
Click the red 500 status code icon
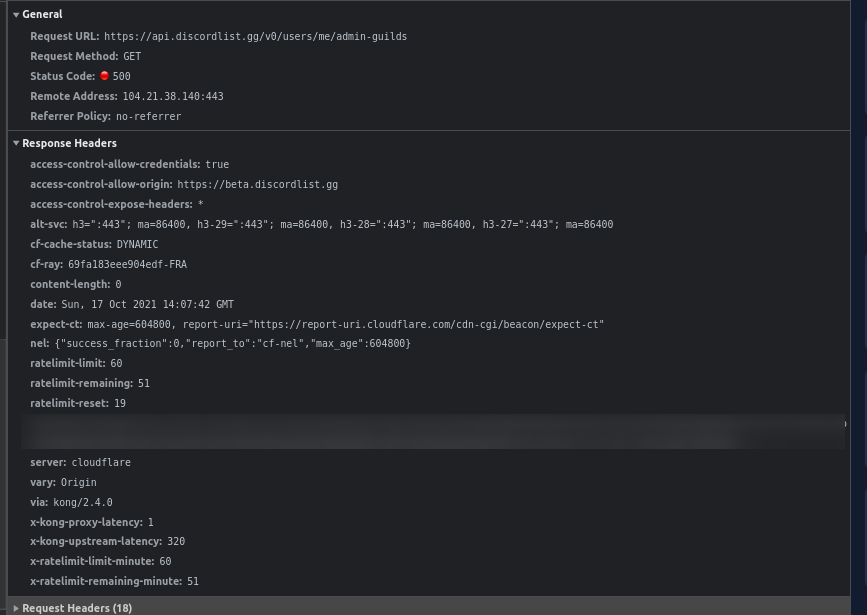tap(106, 76)
